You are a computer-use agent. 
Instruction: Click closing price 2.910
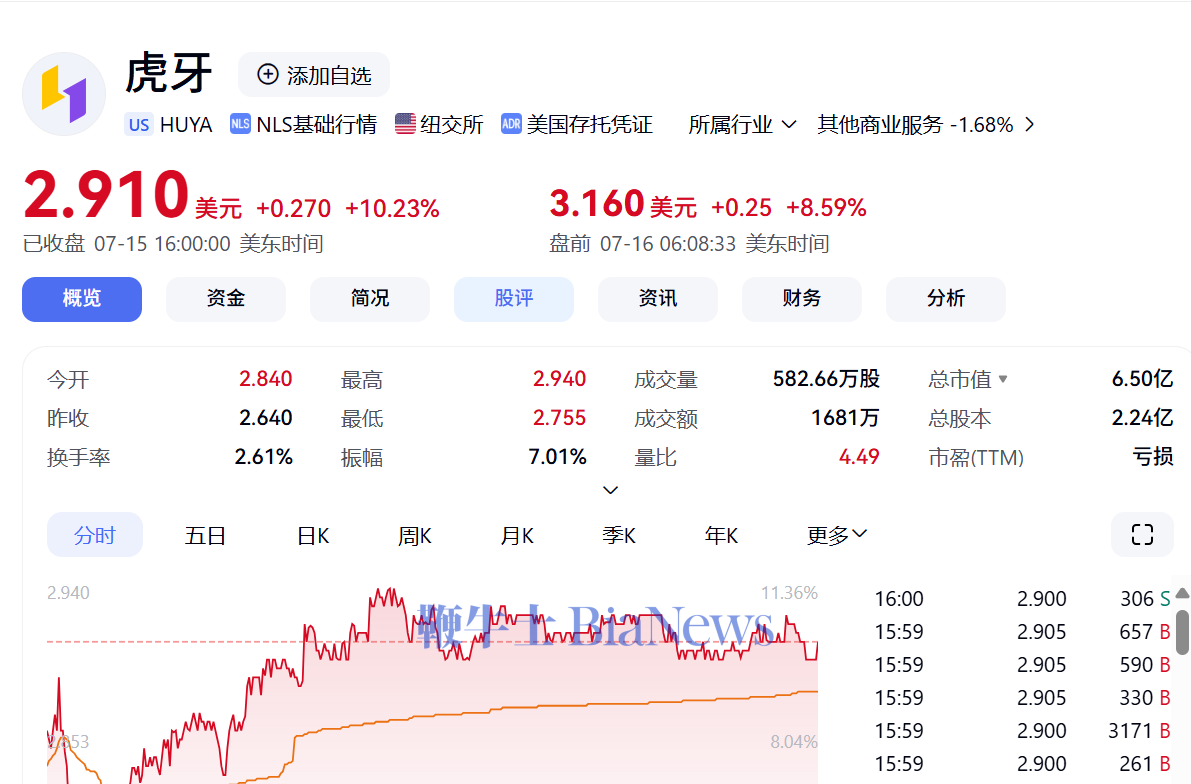[106, 194]
